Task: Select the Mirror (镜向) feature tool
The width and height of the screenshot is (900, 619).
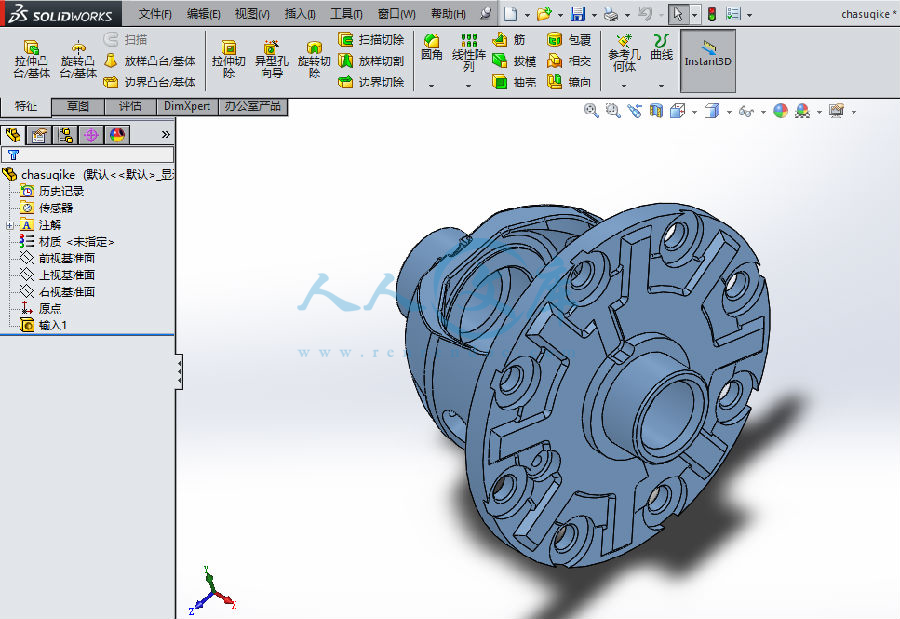Action: coord(570,82)
